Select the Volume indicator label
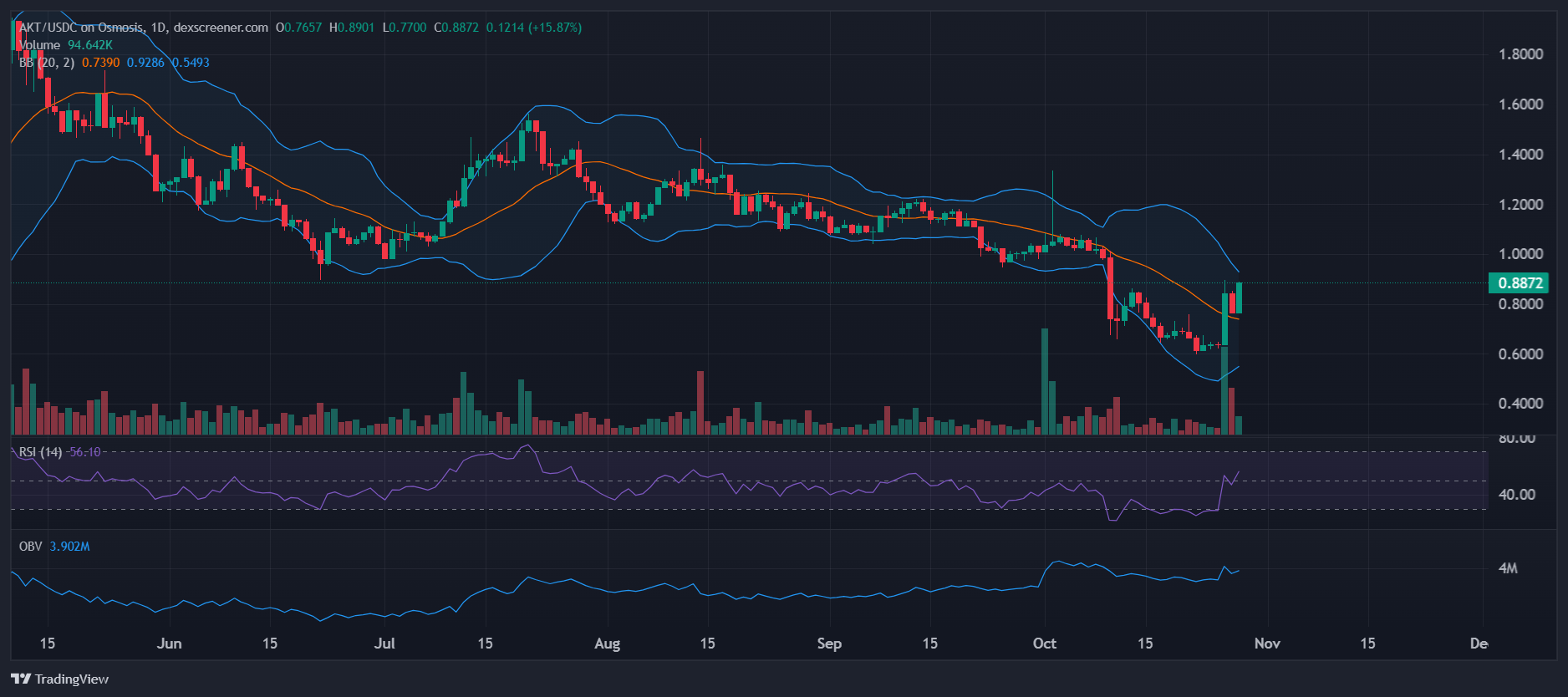The height and width of the screenshot is (697, 1568). (39, 45)
